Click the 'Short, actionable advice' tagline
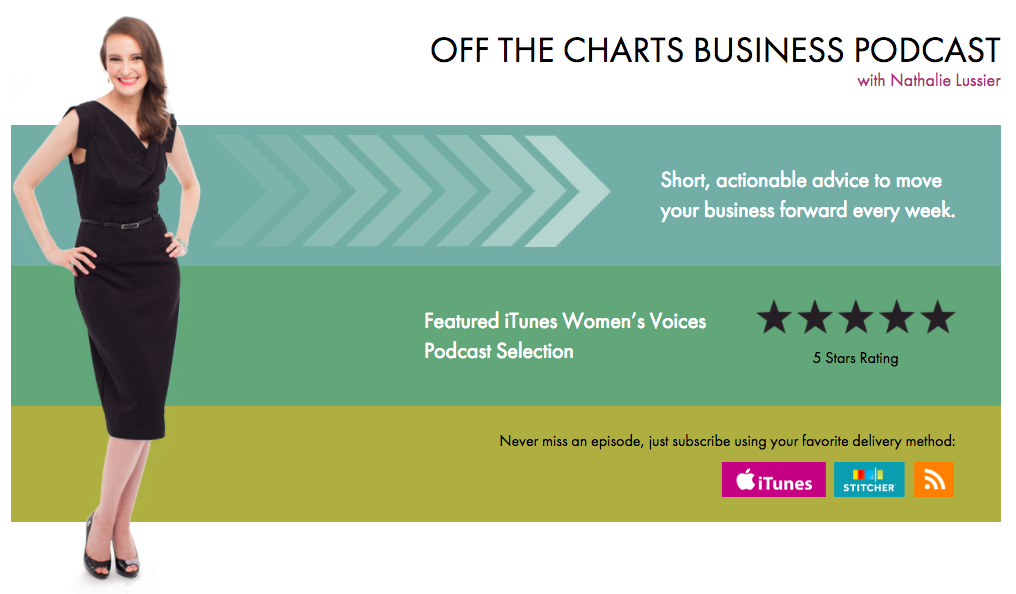The image size is (1016, 594). click(801, 181)
